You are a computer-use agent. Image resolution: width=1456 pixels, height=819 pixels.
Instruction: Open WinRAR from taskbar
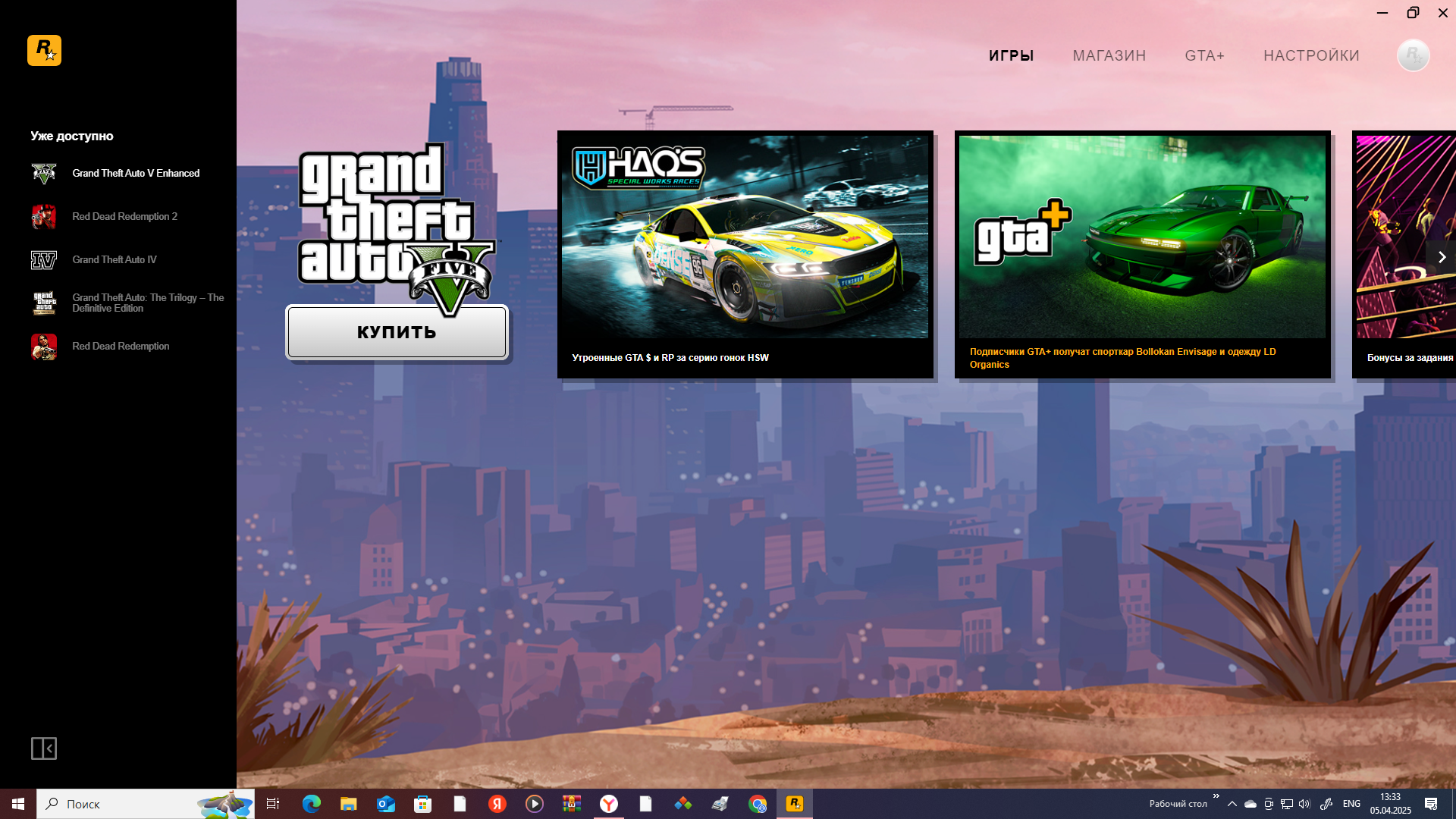572,804
